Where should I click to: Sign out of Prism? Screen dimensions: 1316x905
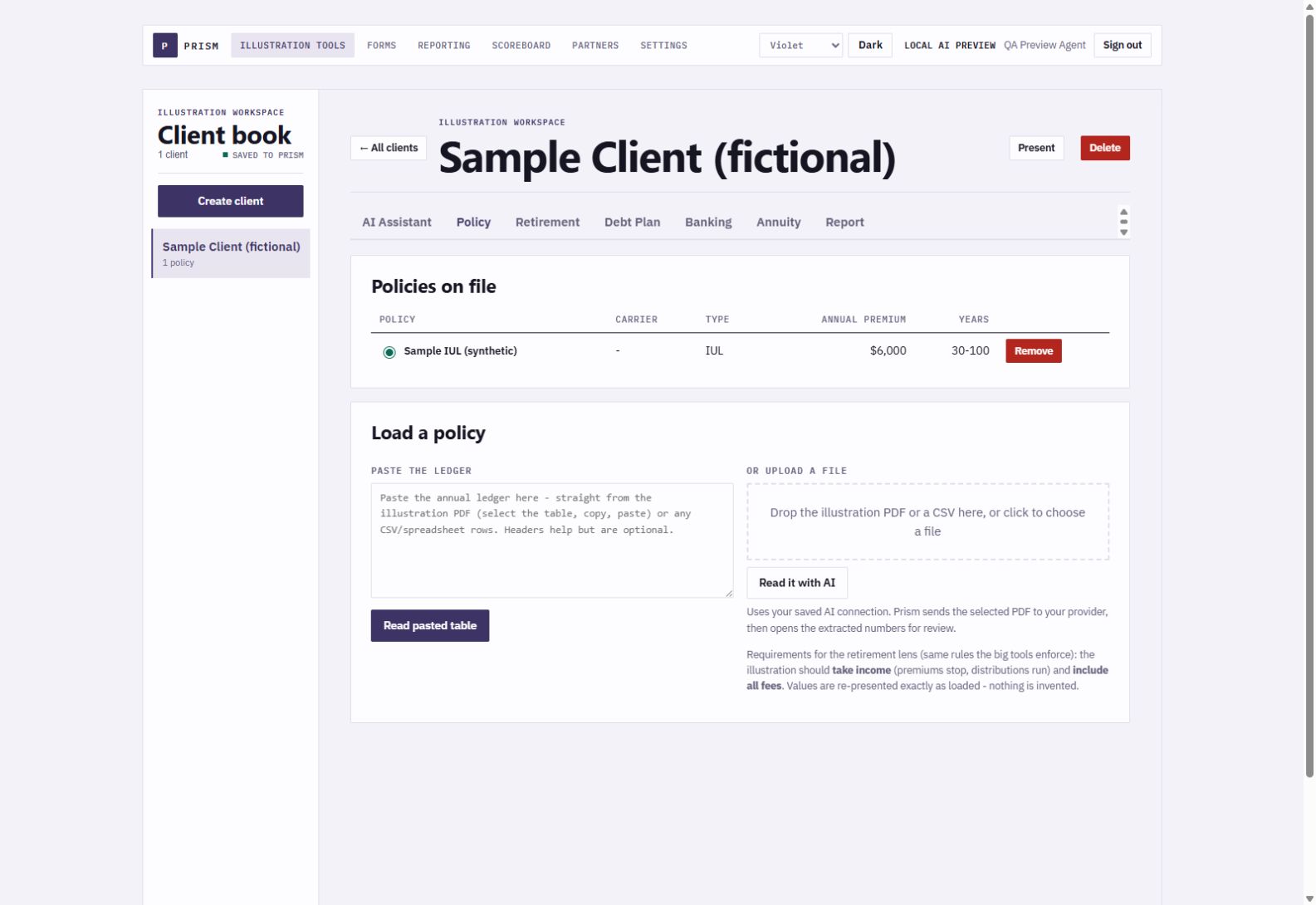coord(1122,46)
